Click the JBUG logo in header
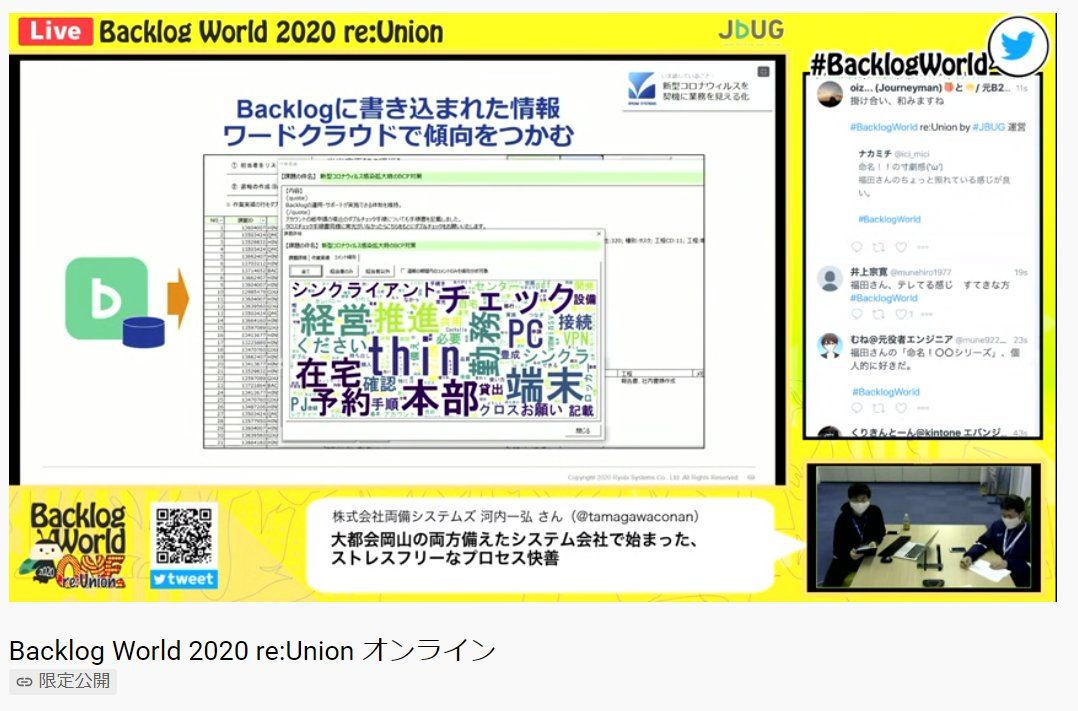This screenshot has height=711, width=1078. [x=750, y=30]
